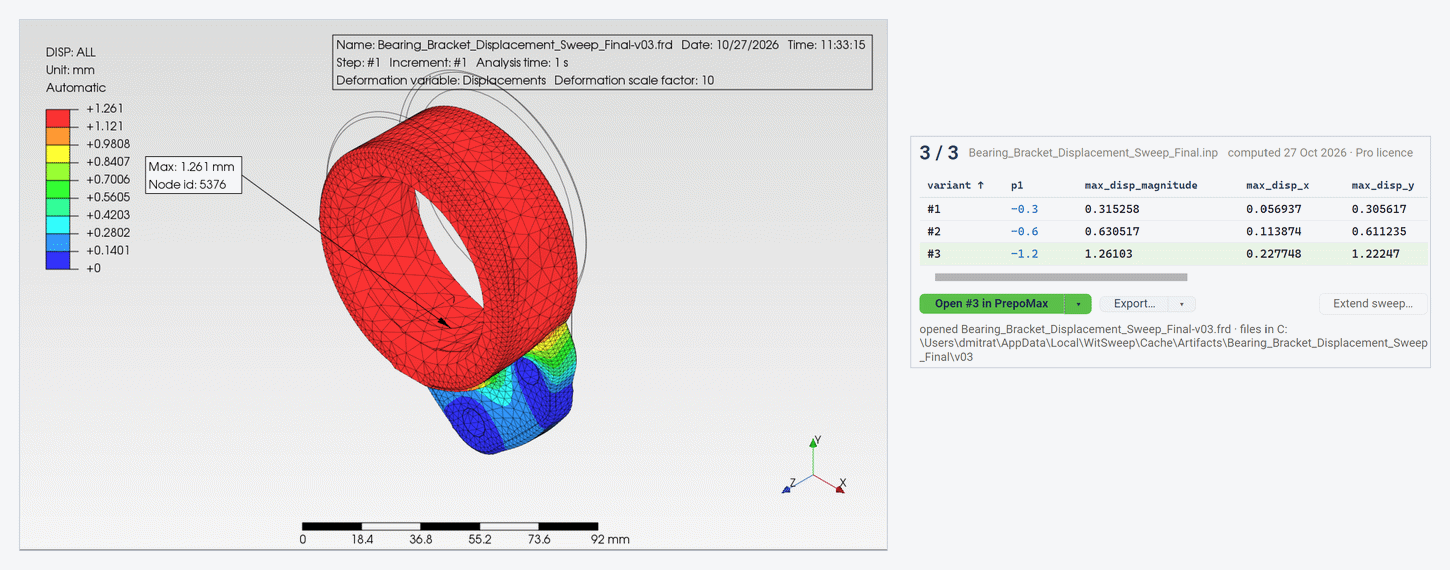Screen dimensions: 1450x570
Task: Click the +0 legend value
Action: 94,268
